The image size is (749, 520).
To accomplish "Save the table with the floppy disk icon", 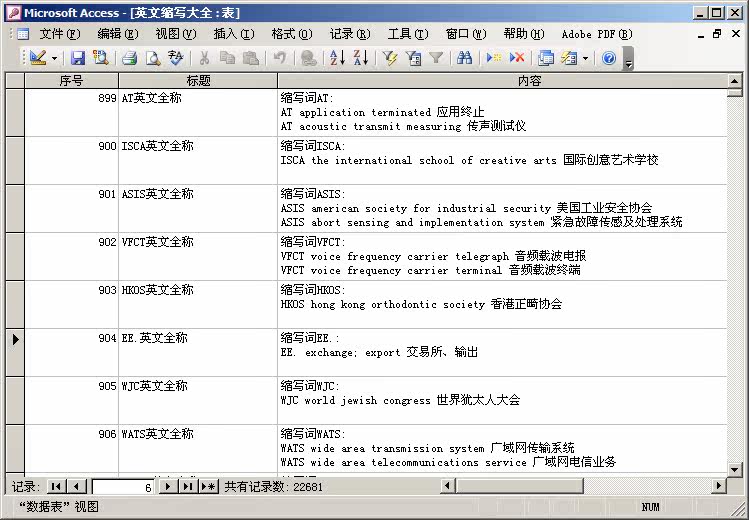I will (77, 58).
